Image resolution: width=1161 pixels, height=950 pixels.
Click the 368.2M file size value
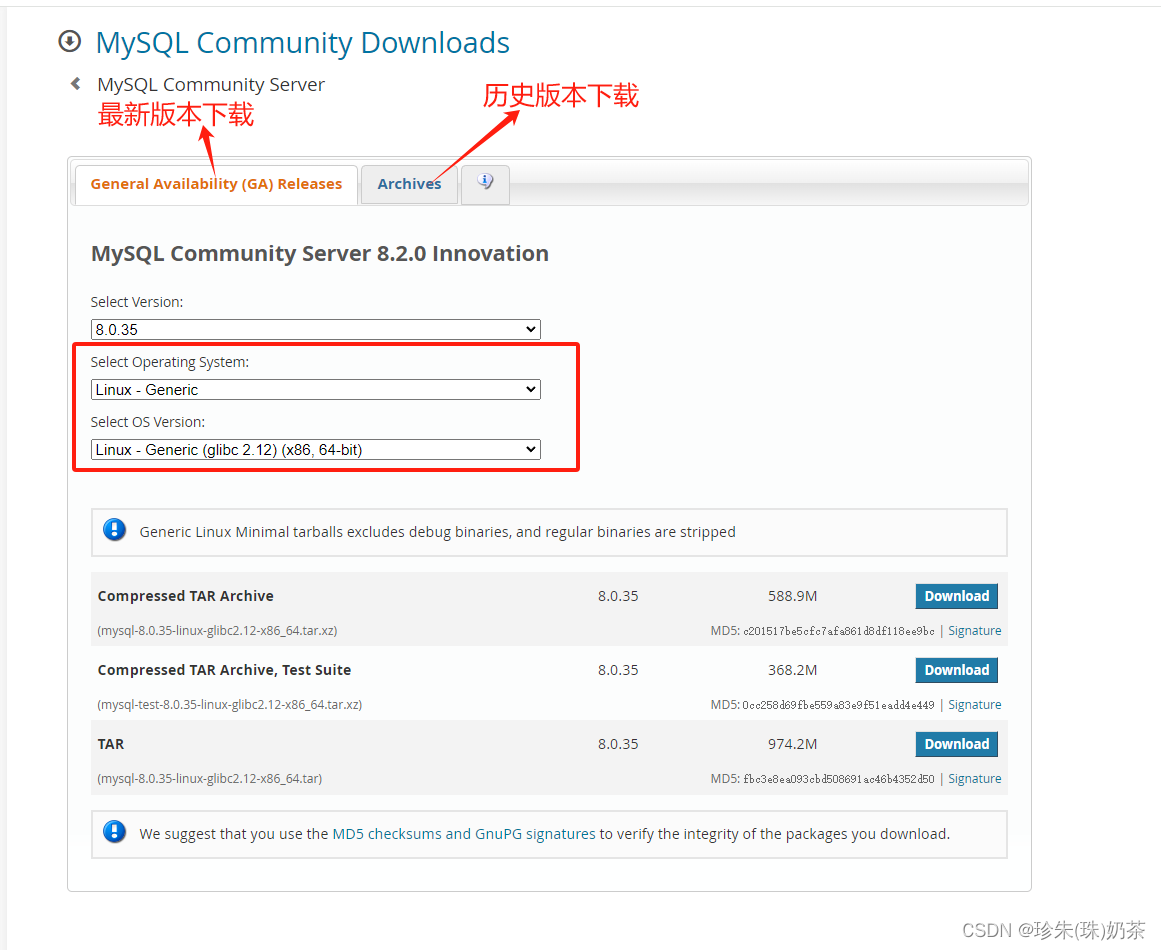pos(792,670)
